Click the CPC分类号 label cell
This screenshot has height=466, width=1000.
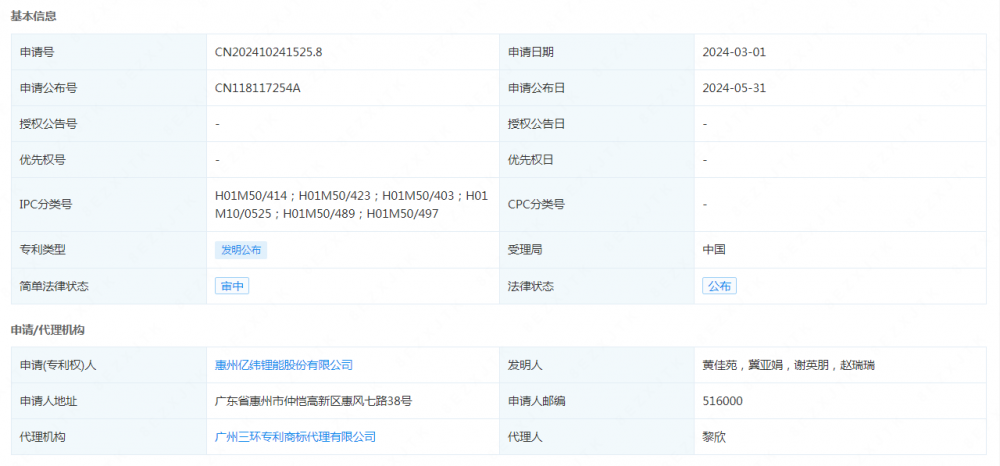click(597, 205)
